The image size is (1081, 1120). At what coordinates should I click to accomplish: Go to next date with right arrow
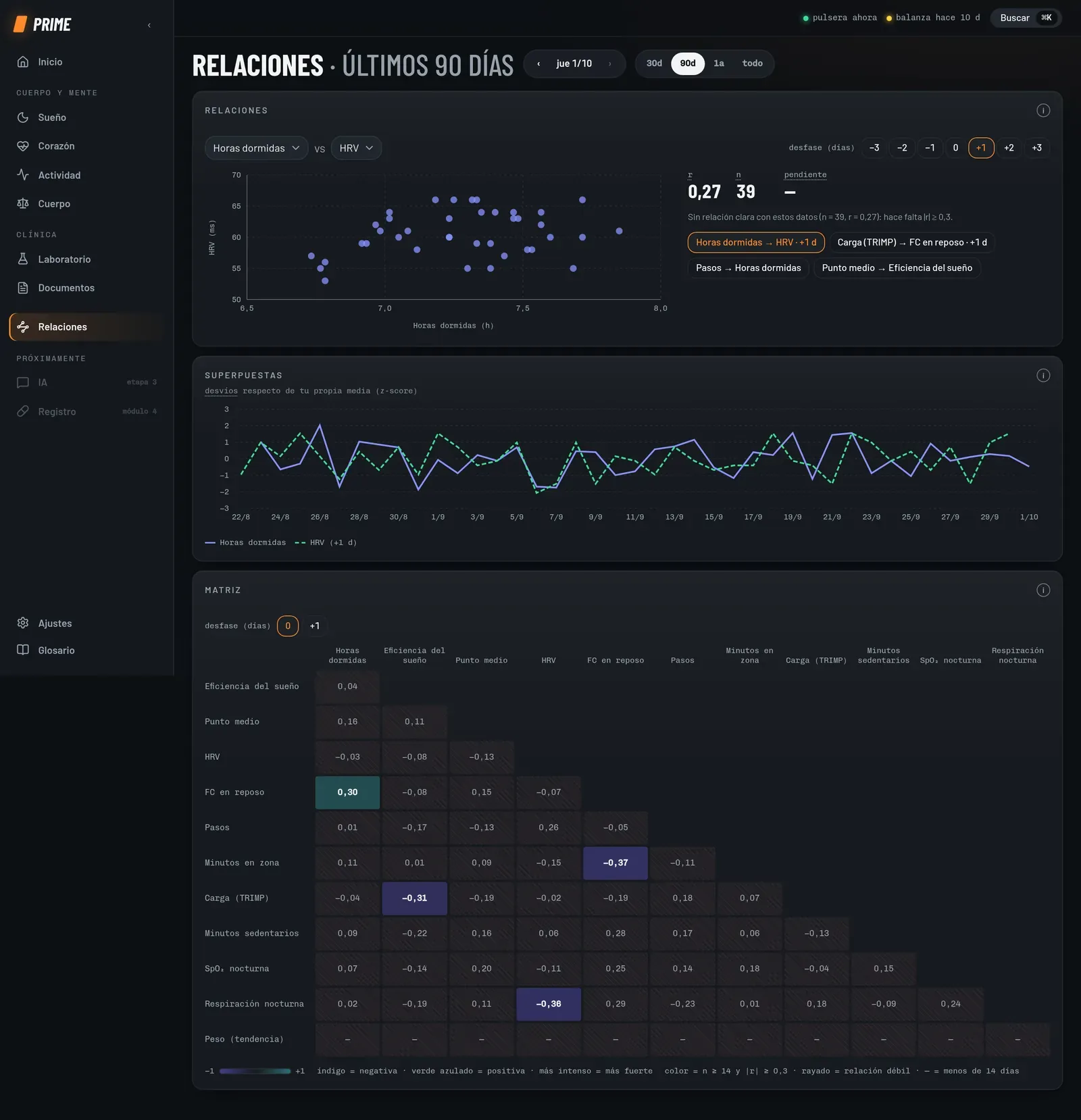tap(610, 63)
